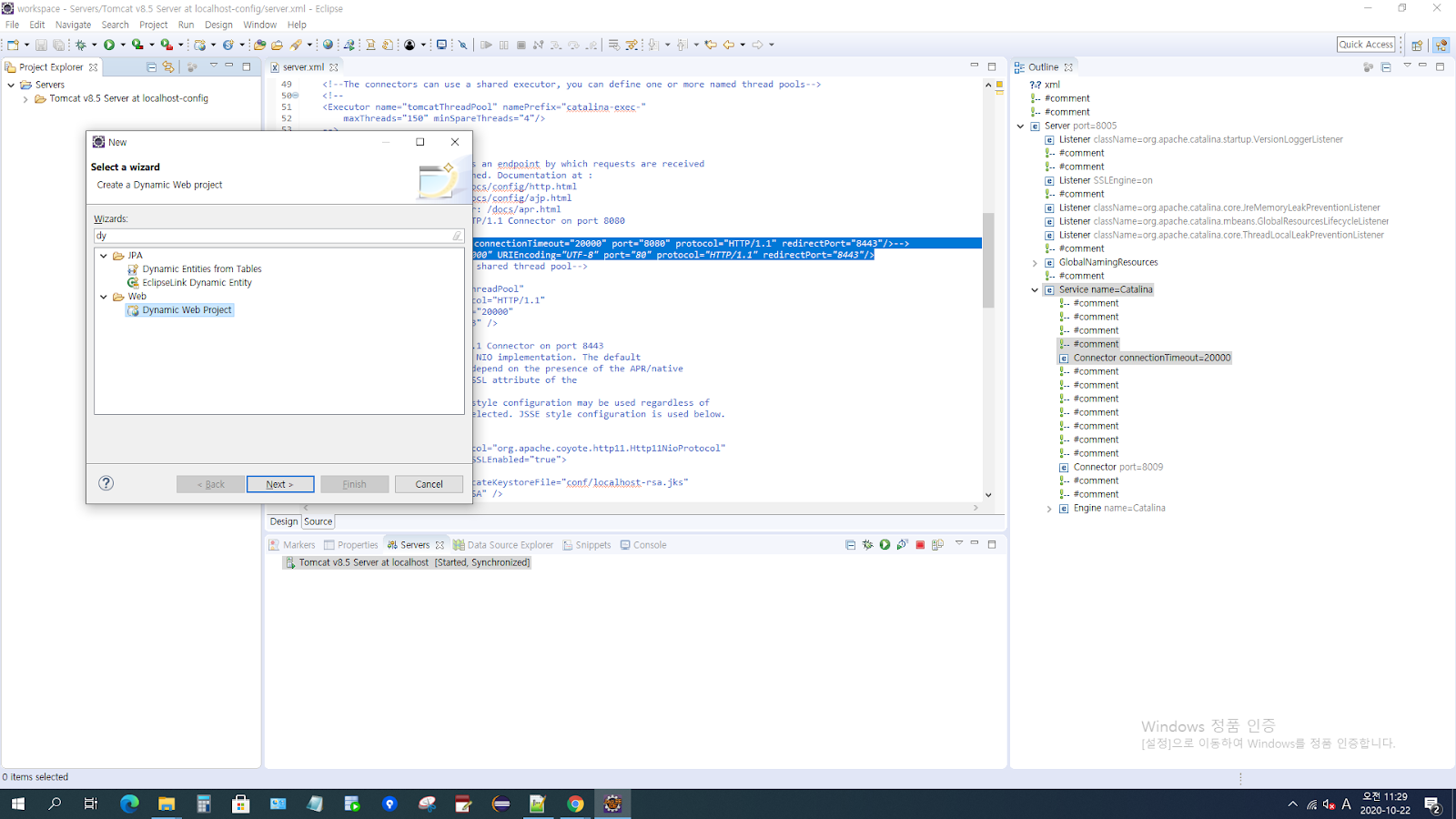Click Next in the New wizard dialog
The height and width of the screenshot is (819, 1456).
click(x=280, y=484)
